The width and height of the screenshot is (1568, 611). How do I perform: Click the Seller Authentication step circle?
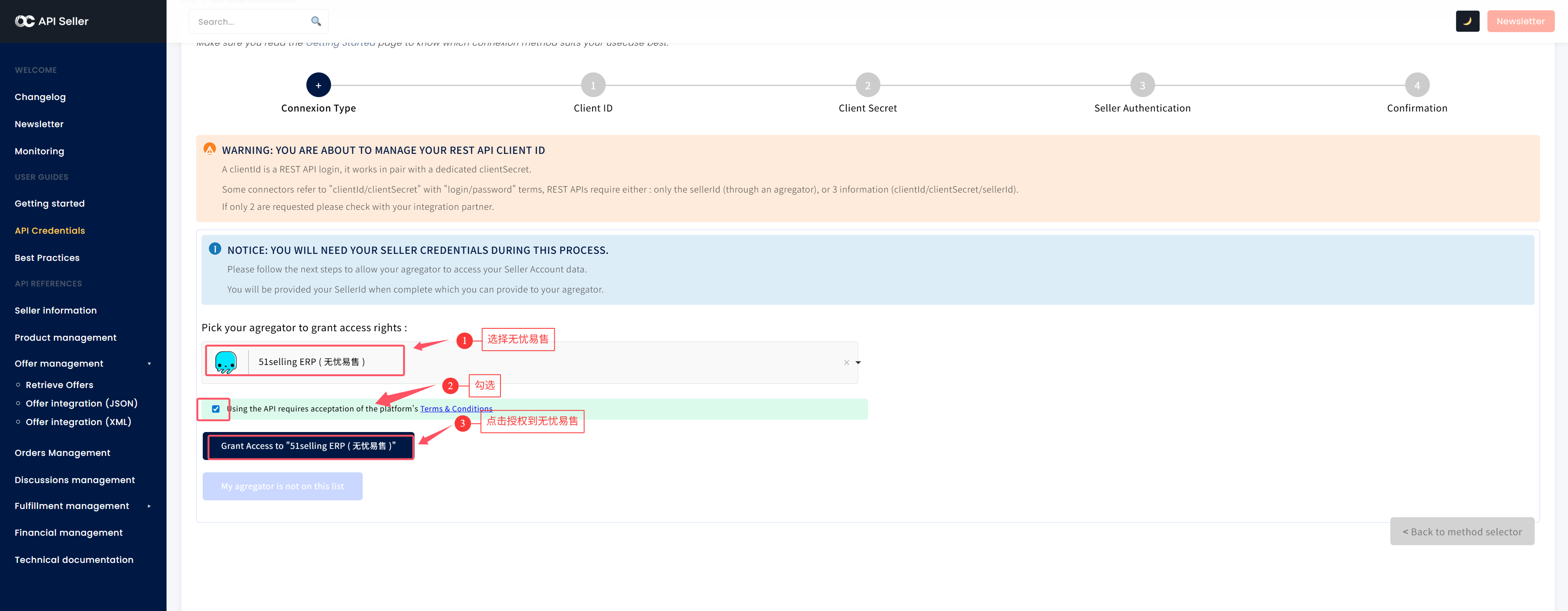pyautogui.click(x=1142, y=85)
